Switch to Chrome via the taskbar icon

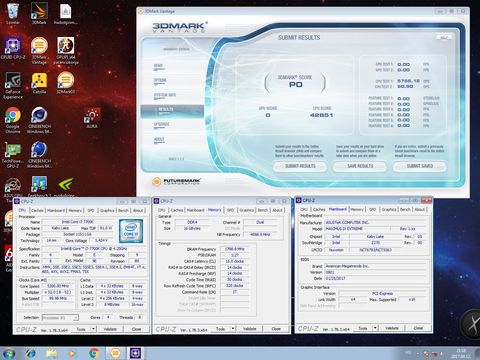click(x=94, y=353)
